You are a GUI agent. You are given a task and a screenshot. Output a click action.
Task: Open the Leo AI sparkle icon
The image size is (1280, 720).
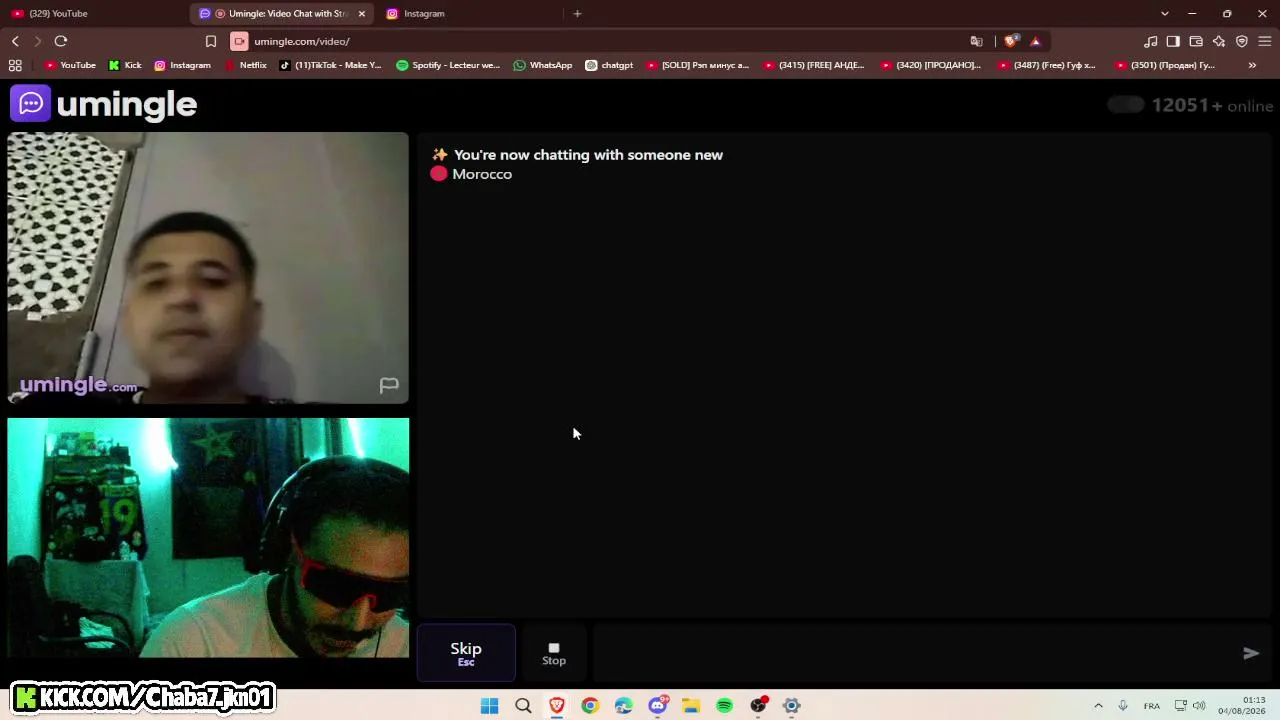point(1219,41)
